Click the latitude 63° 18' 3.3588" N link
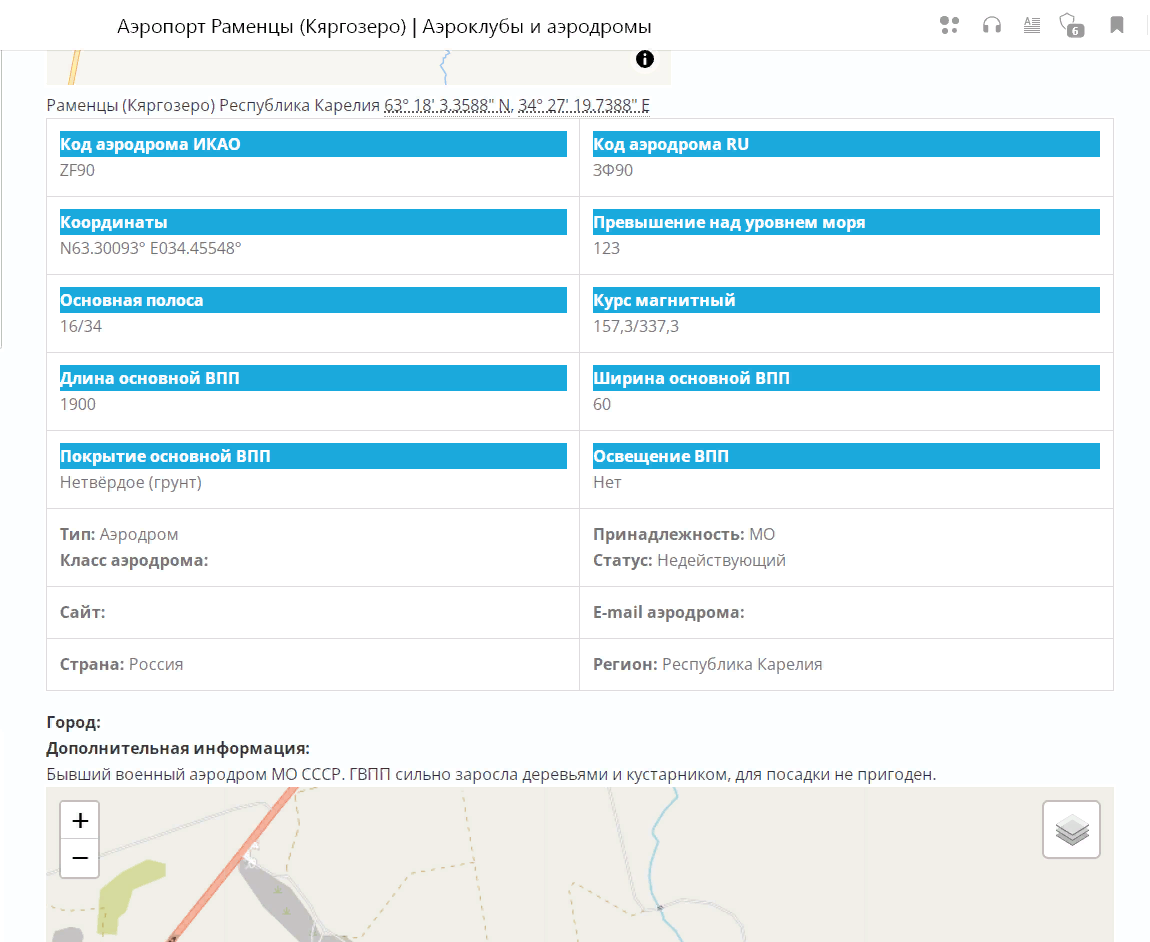The width and height of the screenshot is (1150, 942). tap(447, 106)
